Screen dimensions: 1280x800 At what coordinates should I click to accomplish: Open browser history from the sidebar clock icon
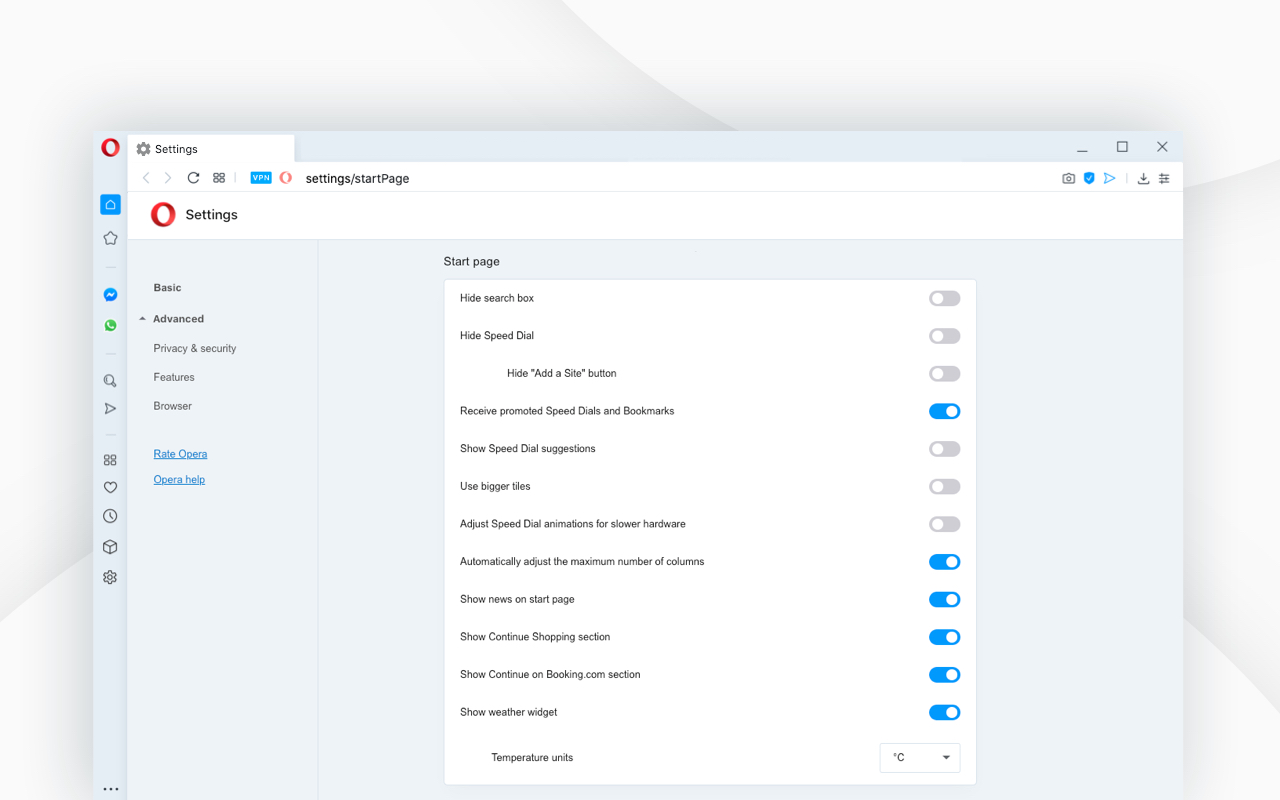(x=110, y=516)
